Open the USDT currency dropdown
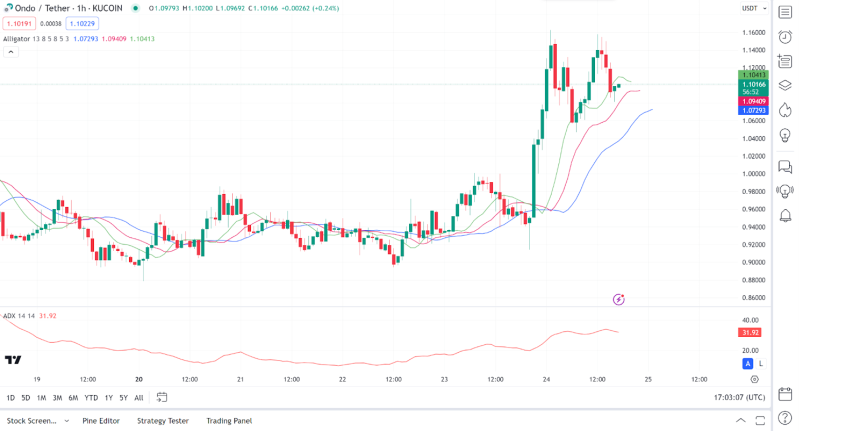This screenshot has width=860, height=431. pos(753,8)
